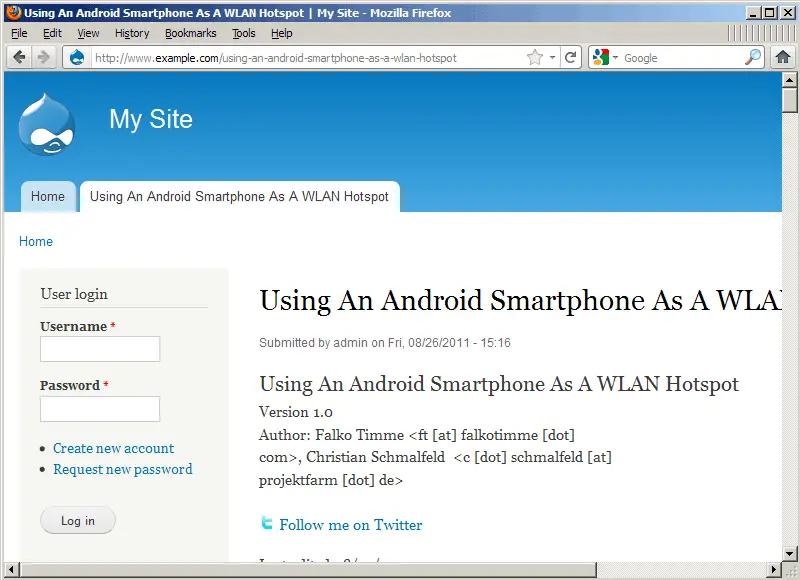This screenshot has width=800, height=580.
Task: Reload the current page
Action: 571,58
